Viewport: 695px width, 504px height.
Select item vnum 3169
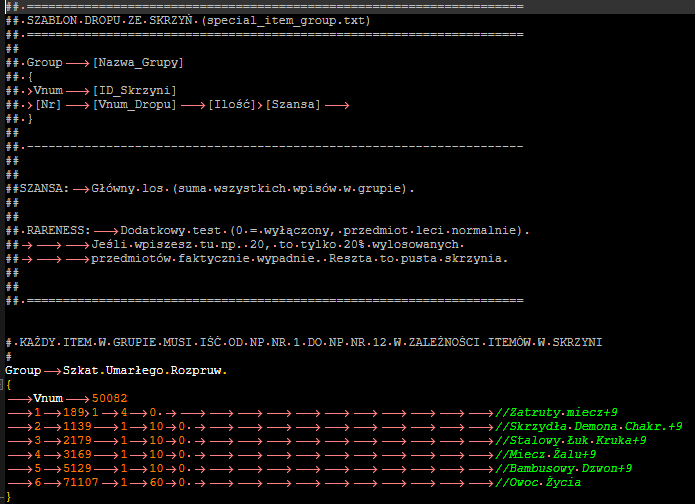[77, 454]
